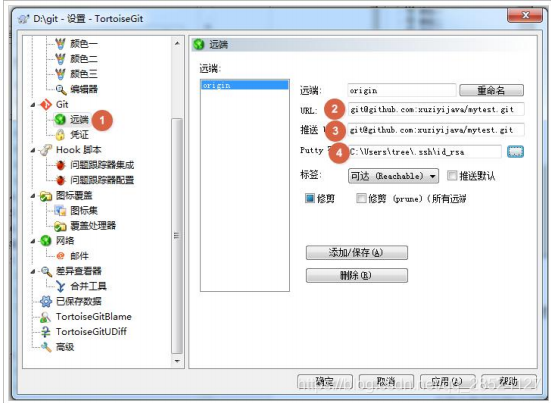Image resolution: width=551 pixels, height=403 pixels.
Task: Click the 差异查看器 magnifier icon
Action: (x=46, y=271)
